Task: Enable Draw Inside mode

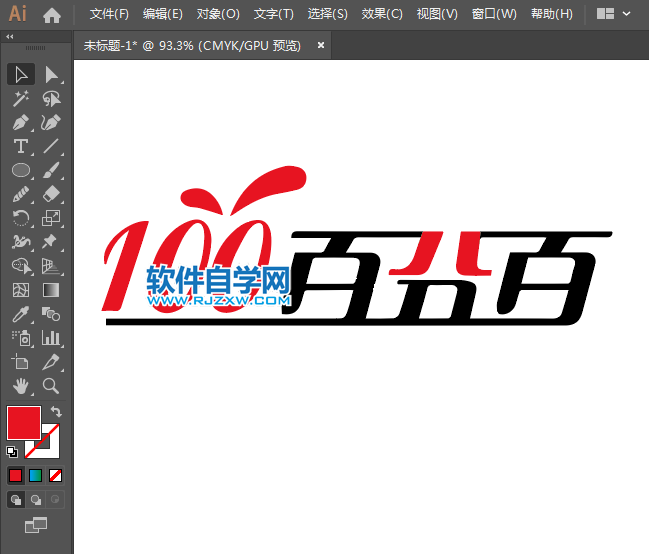Action: tap(55, 500)
